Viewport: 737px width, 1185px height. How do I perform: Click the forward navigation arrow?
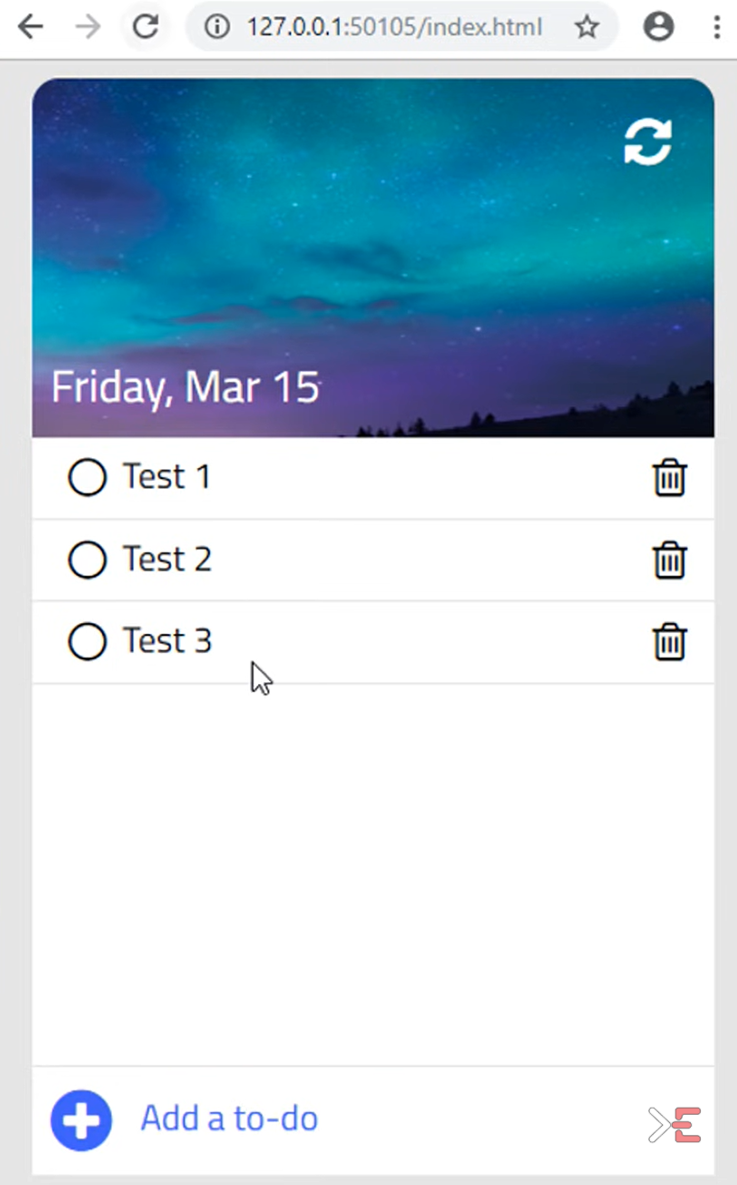point(88,27)
